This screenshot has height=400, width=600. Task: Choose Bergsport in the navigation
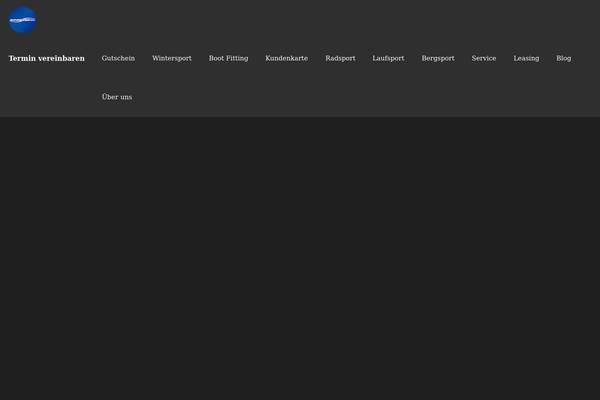click(x=438, y=59)
